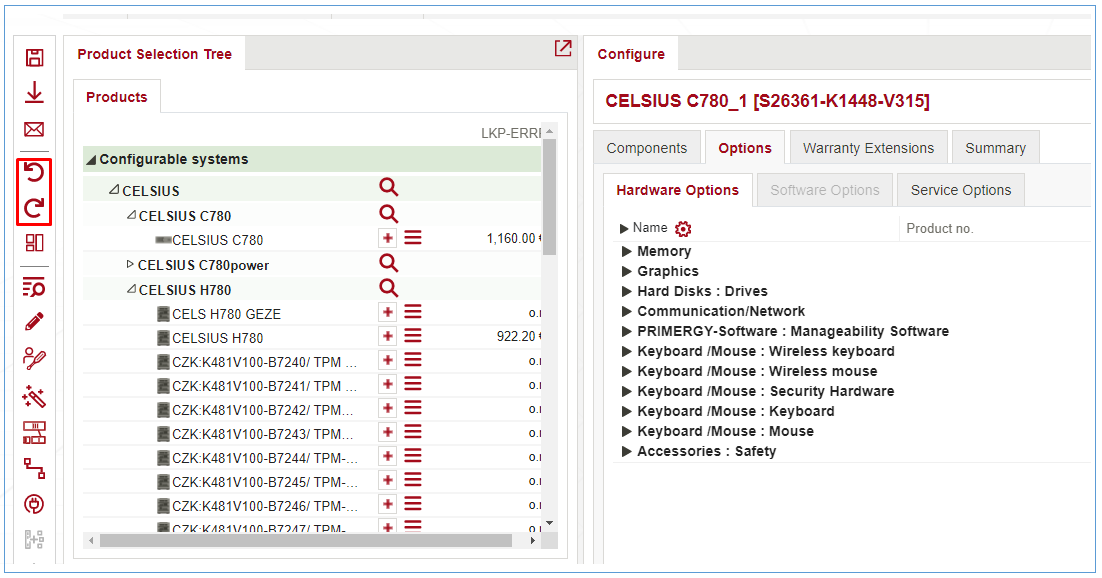The width and height of the screenshot is (1102, 578).
Task: Expand Accessories : Safety options
Action: 627,451
